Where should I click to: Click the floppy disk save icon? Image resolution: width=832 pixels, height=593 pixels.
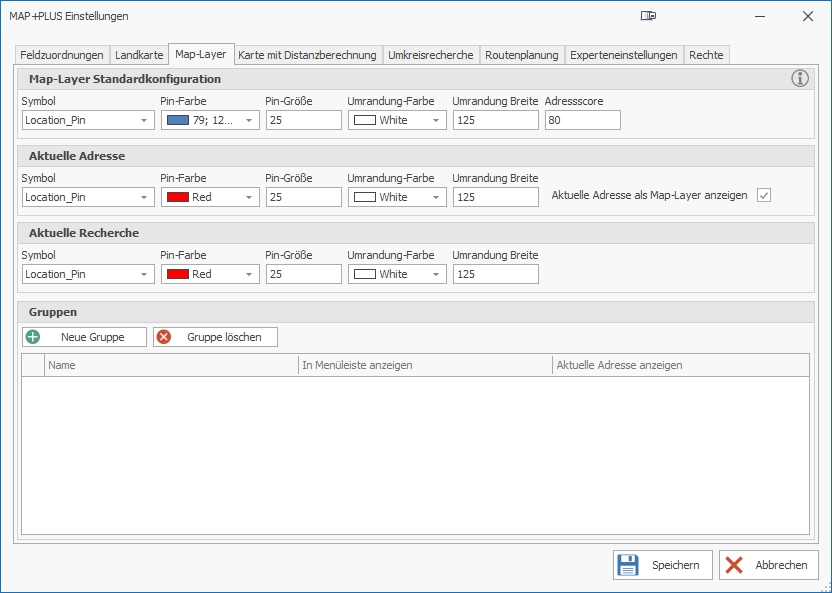(x=628, y=565)
